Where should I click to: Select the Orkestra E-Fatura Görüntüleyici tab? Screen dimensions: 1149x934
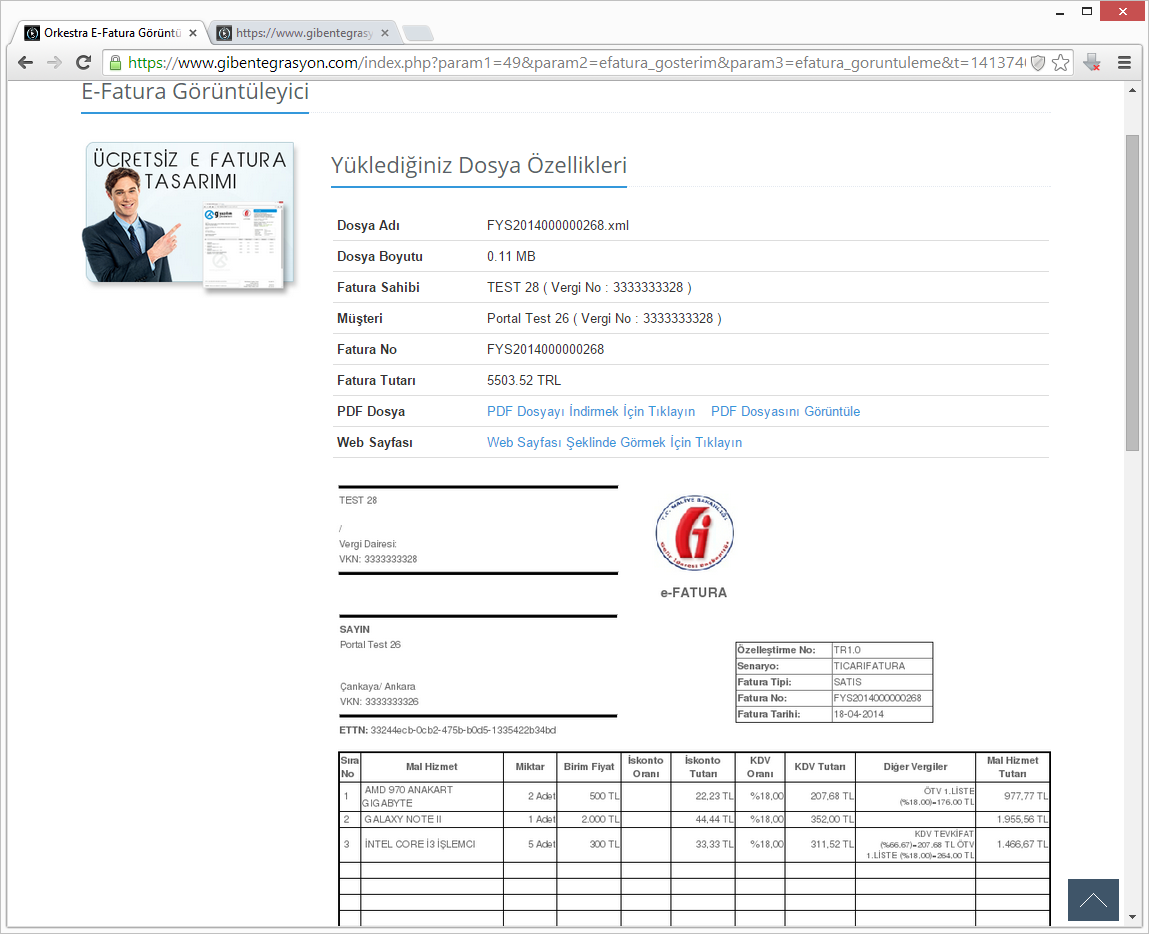pyautogui.click(x=105, y=33)
